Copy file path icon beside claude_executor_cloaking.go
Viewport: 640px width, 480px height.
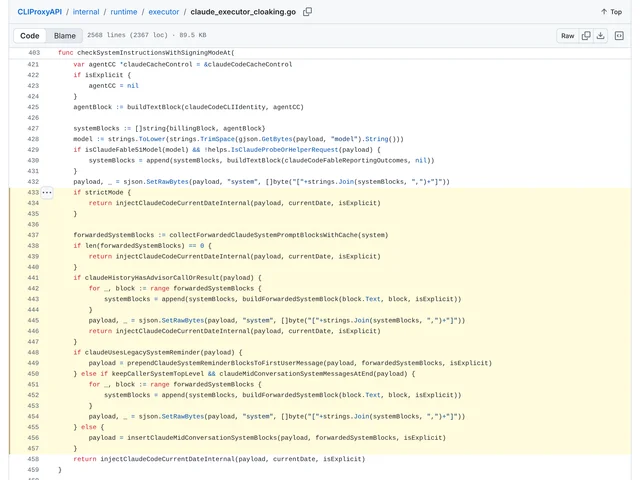point(307,12)
